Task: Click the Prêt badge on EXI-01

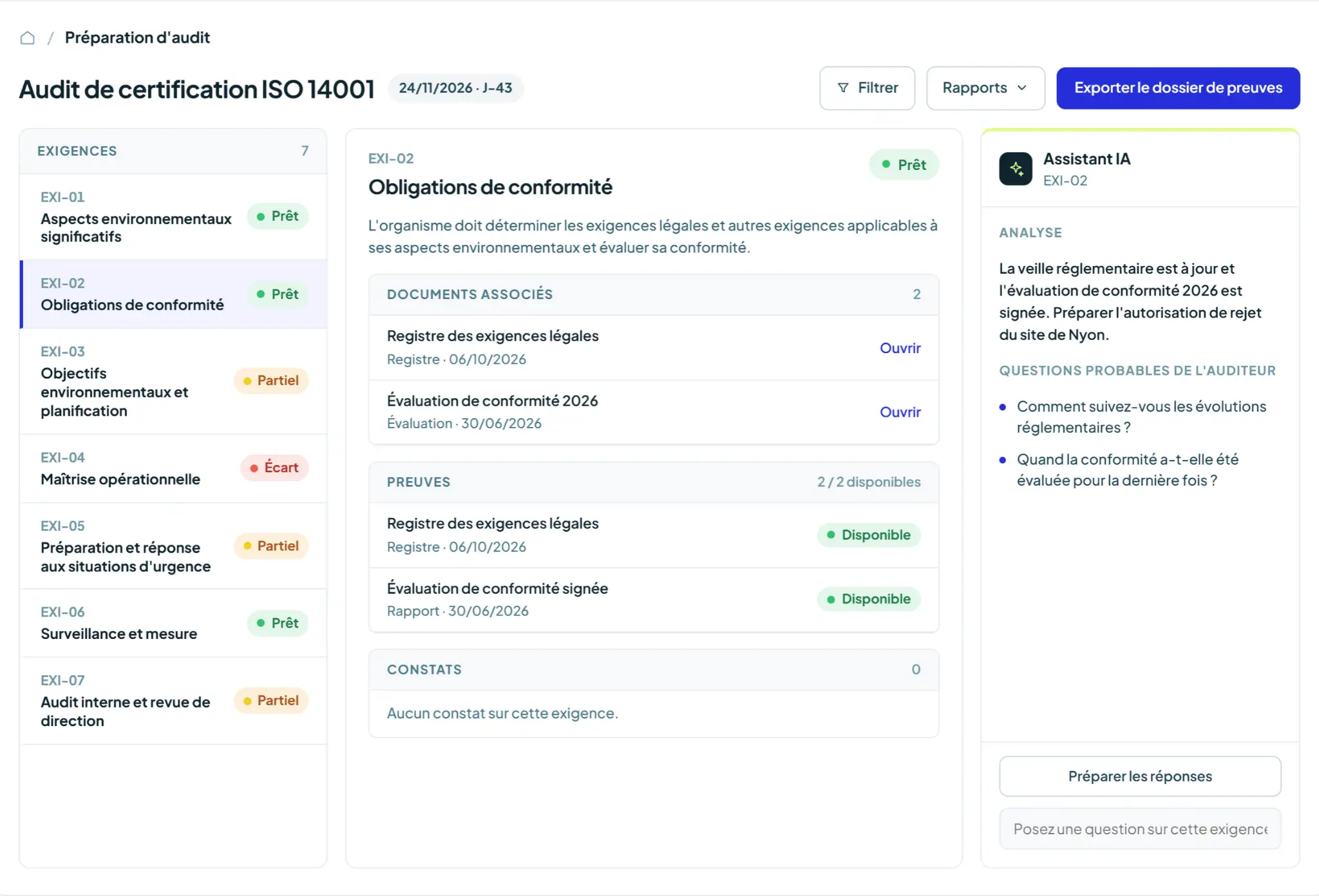Action: tap(278, 216)
